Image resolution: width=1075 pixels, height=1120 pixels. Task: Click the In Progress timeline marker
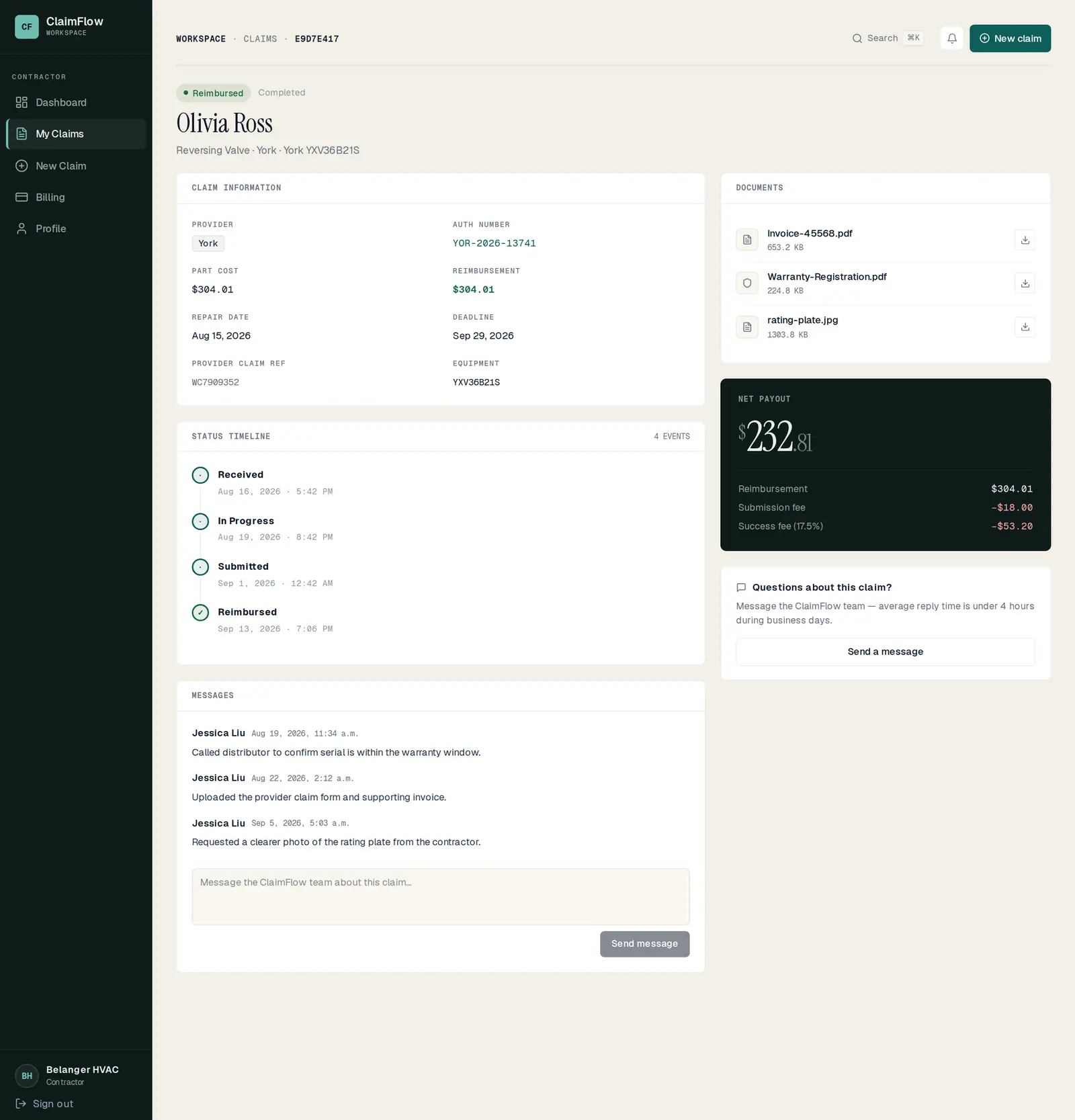(x=200, y=521)
